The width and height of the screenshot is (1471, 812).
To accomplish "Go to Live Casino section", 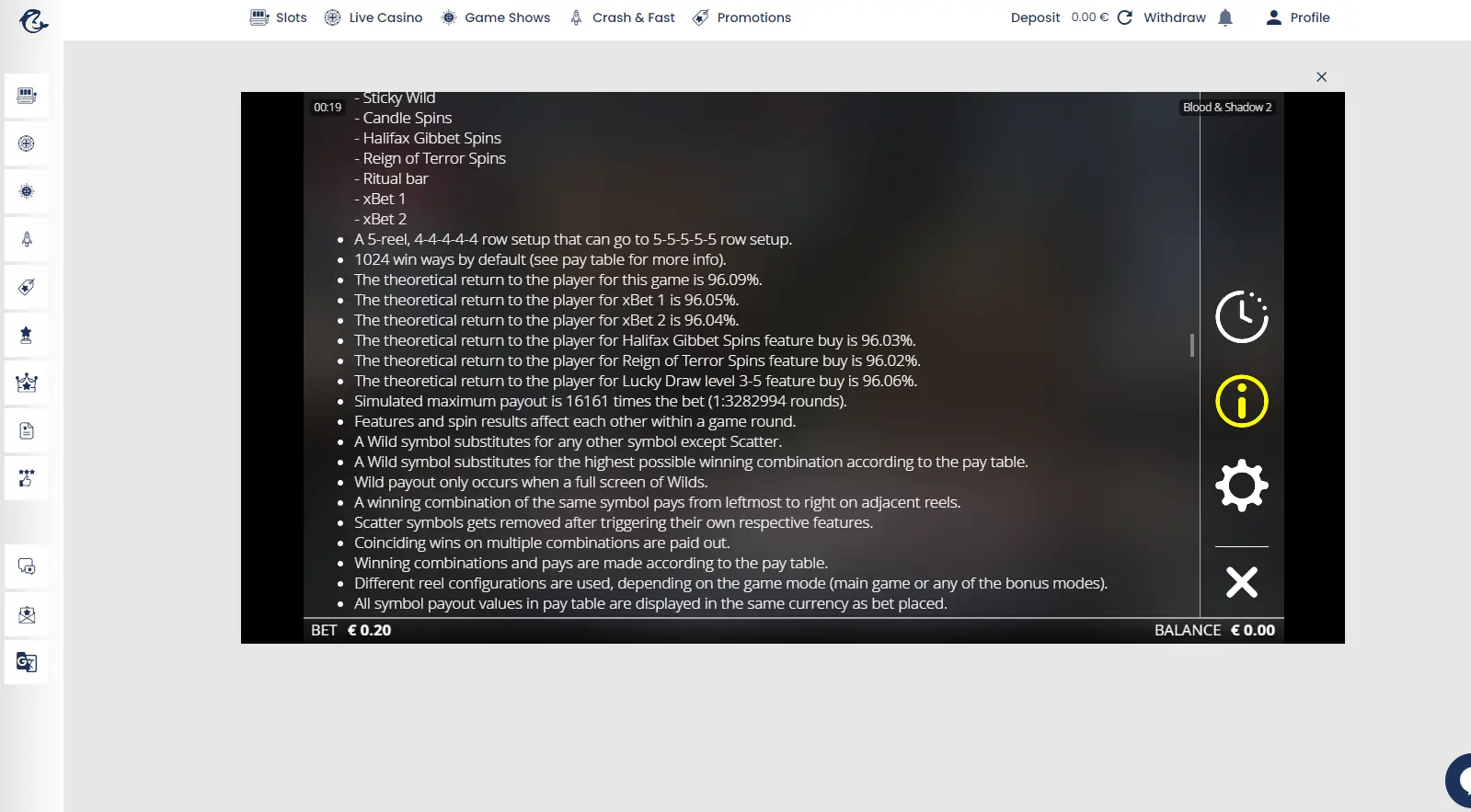I will pos(373,17).
